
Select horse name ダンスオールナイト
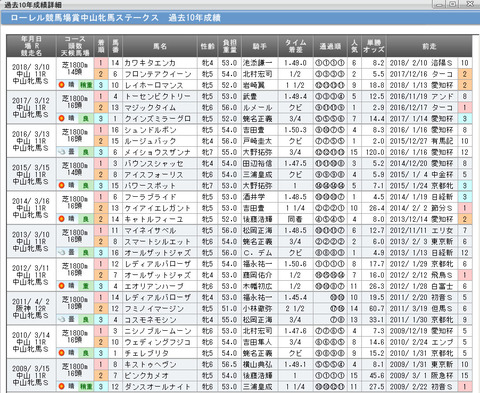157,387
